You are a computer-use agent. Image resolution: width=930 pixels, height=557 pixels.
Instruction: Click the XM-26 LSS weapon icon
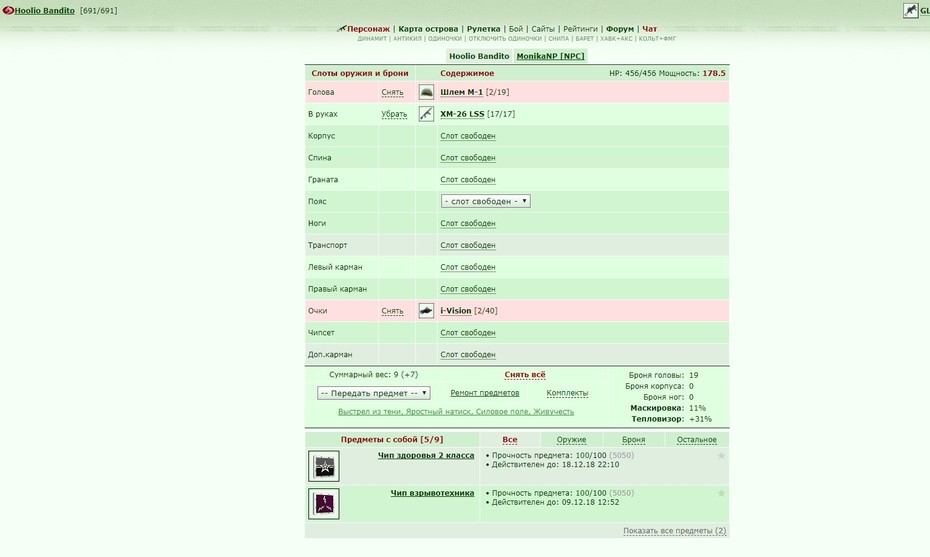click(x=426, y=114)
